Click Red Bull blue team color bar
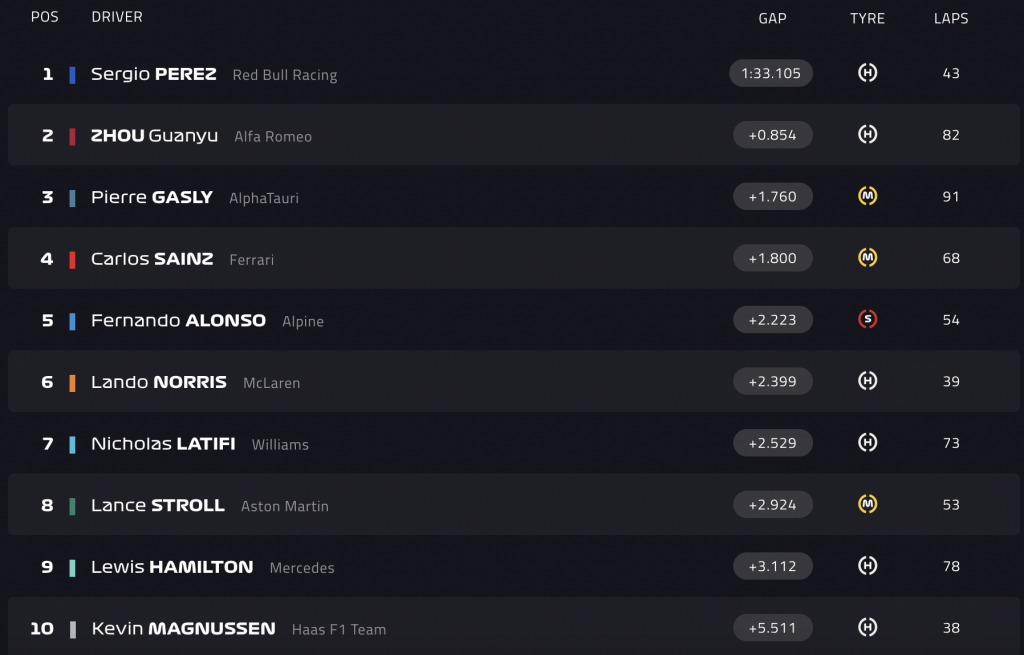1024x655 pixels. tap(72, 74)
